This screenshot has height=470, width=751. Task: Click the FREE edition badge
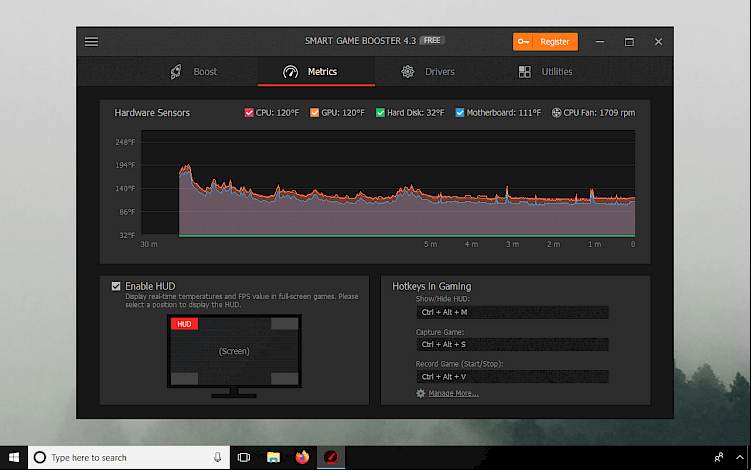tap(432, 41)
